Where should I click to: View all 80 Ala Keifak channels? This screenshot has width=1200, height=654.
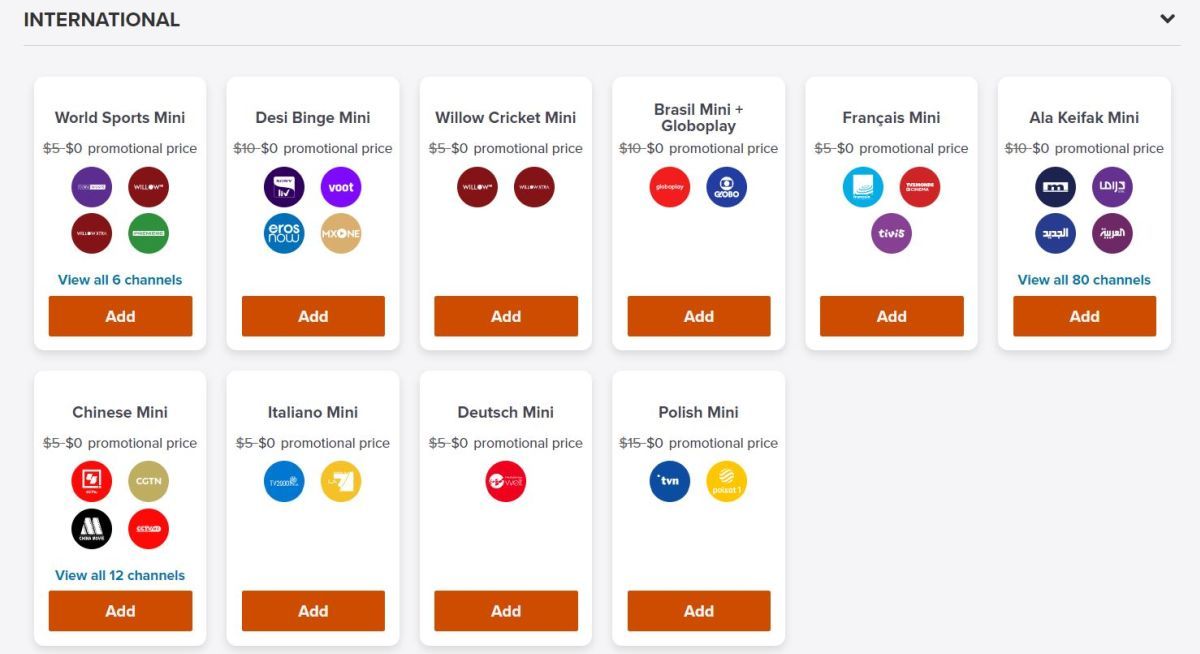(x=1084, y=280)
